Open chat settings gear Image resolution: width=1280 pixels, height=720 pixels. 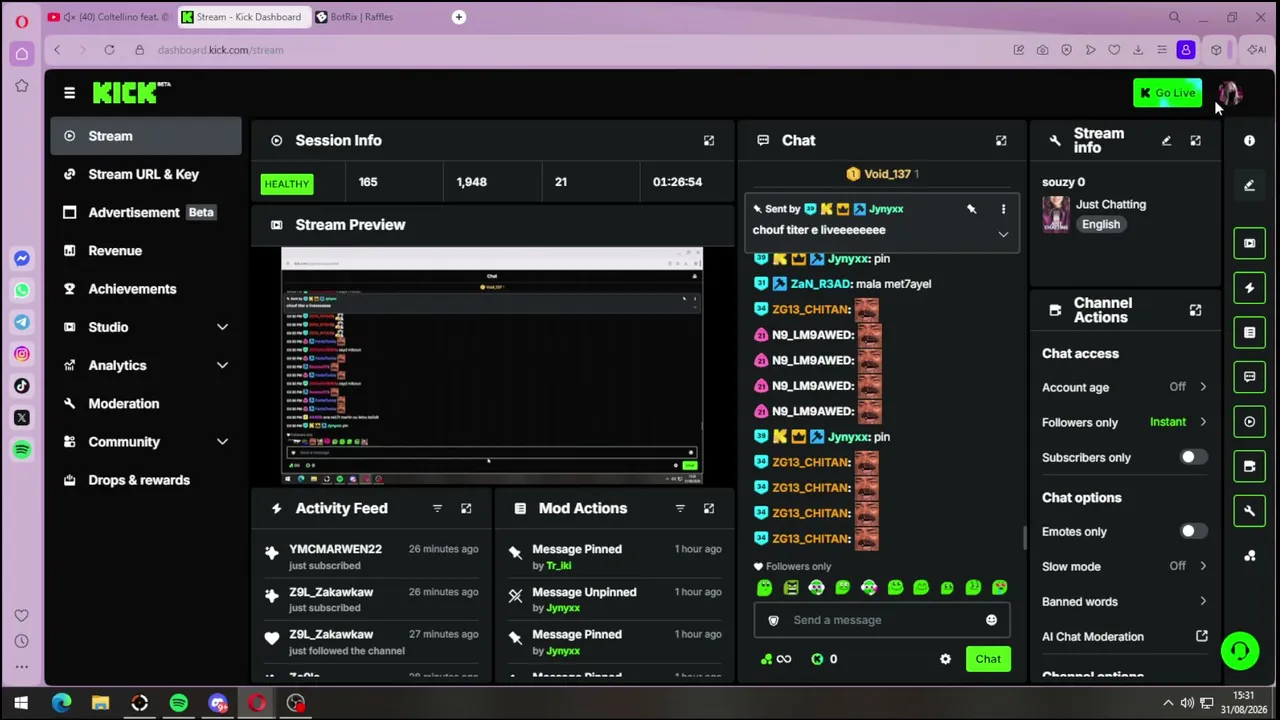click(945, 659)
